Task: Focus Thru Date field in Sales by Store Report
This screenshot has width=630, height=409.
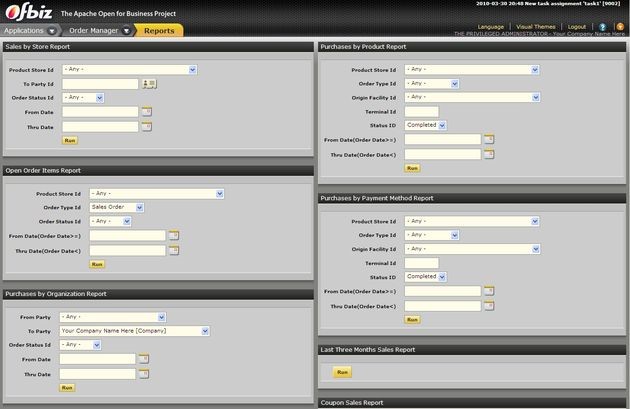Action: [100, 127]
